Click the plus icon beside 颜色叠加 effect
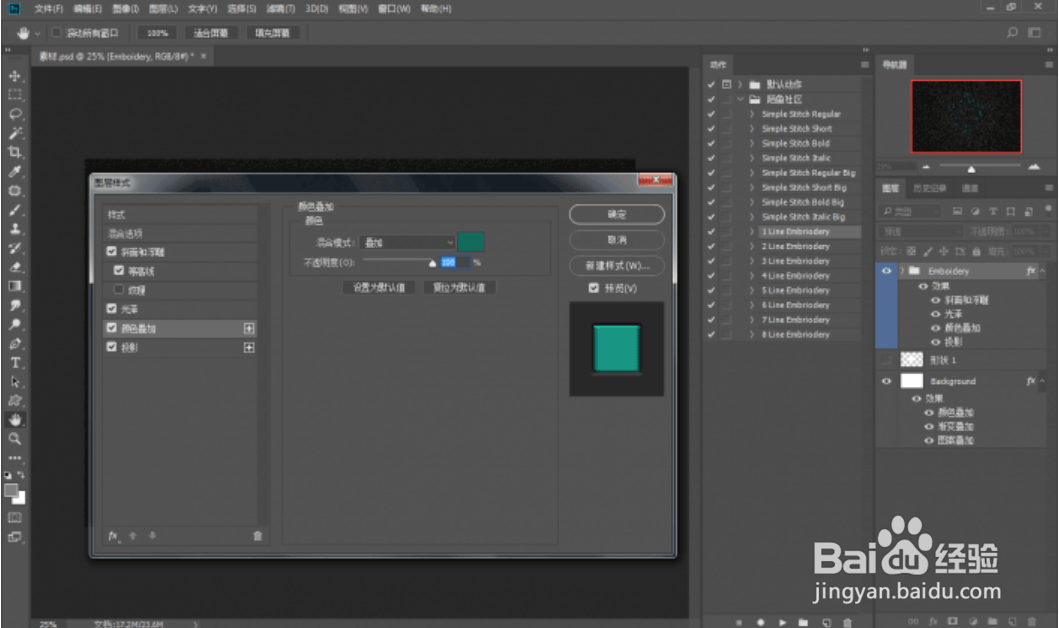Screen dimensions: 1059x628 coord(249,328)
